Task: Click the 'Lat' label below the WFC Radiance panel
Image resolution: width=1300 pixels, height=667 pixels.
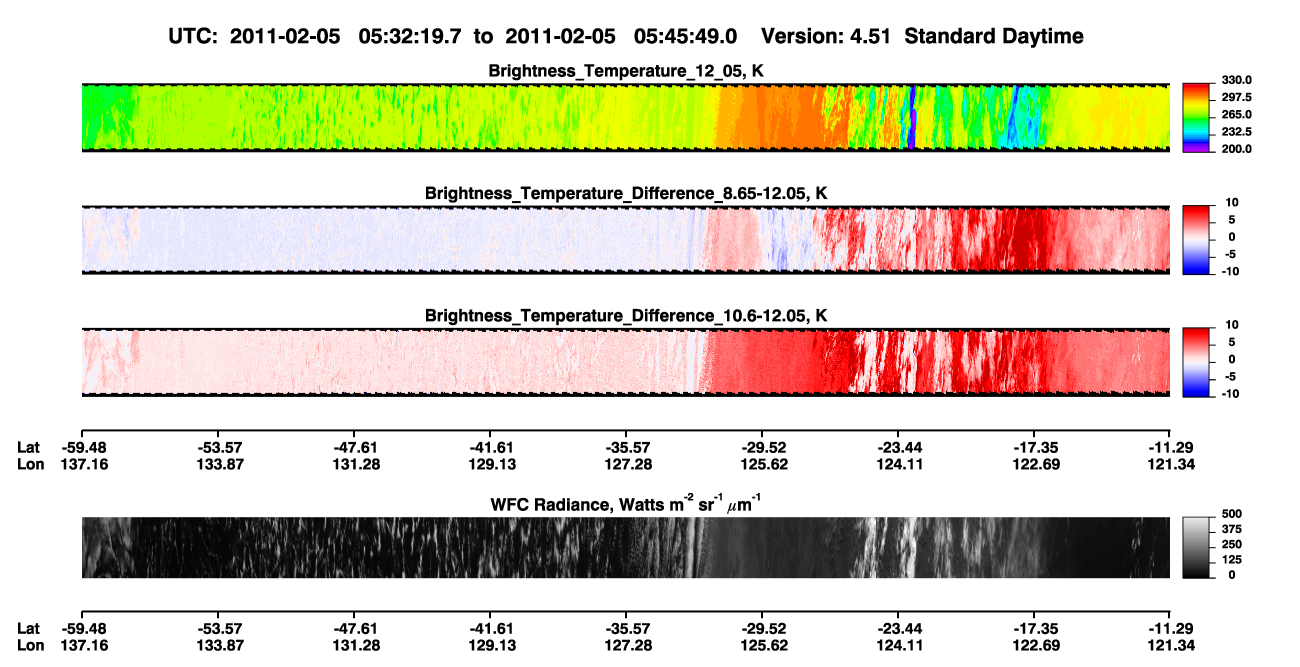Action: (x=29, y=628)
